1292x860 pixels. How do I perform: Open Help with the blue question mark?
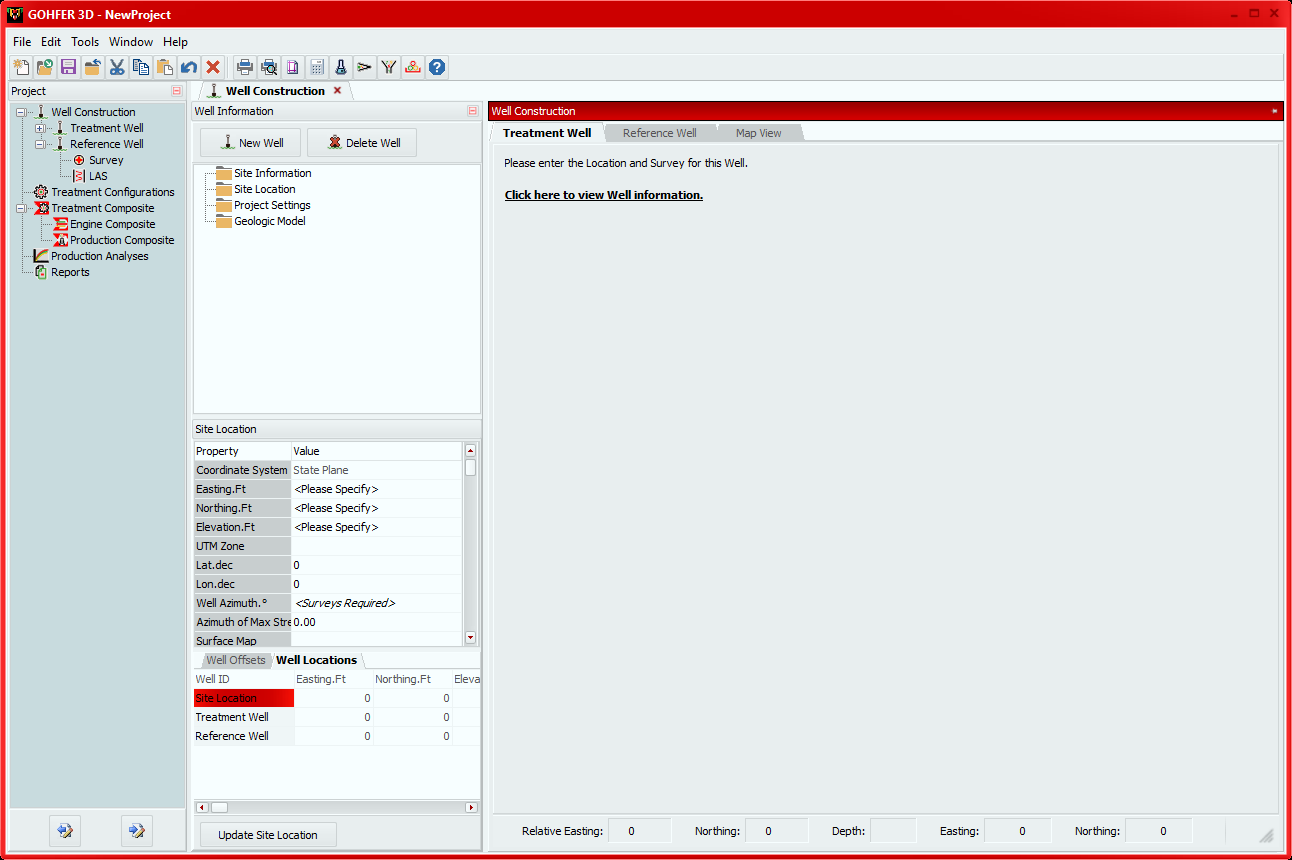click(436, 67)
